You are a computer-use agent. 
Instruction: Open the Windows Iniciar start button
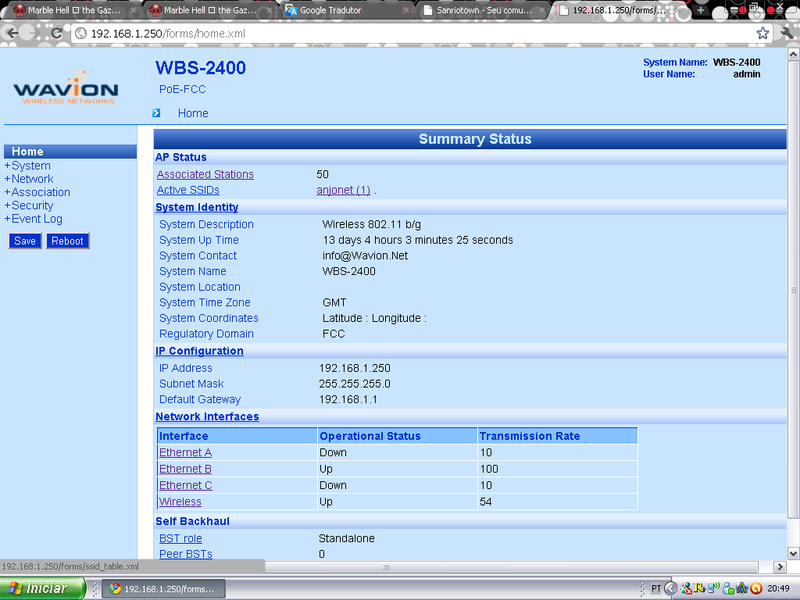43,588
